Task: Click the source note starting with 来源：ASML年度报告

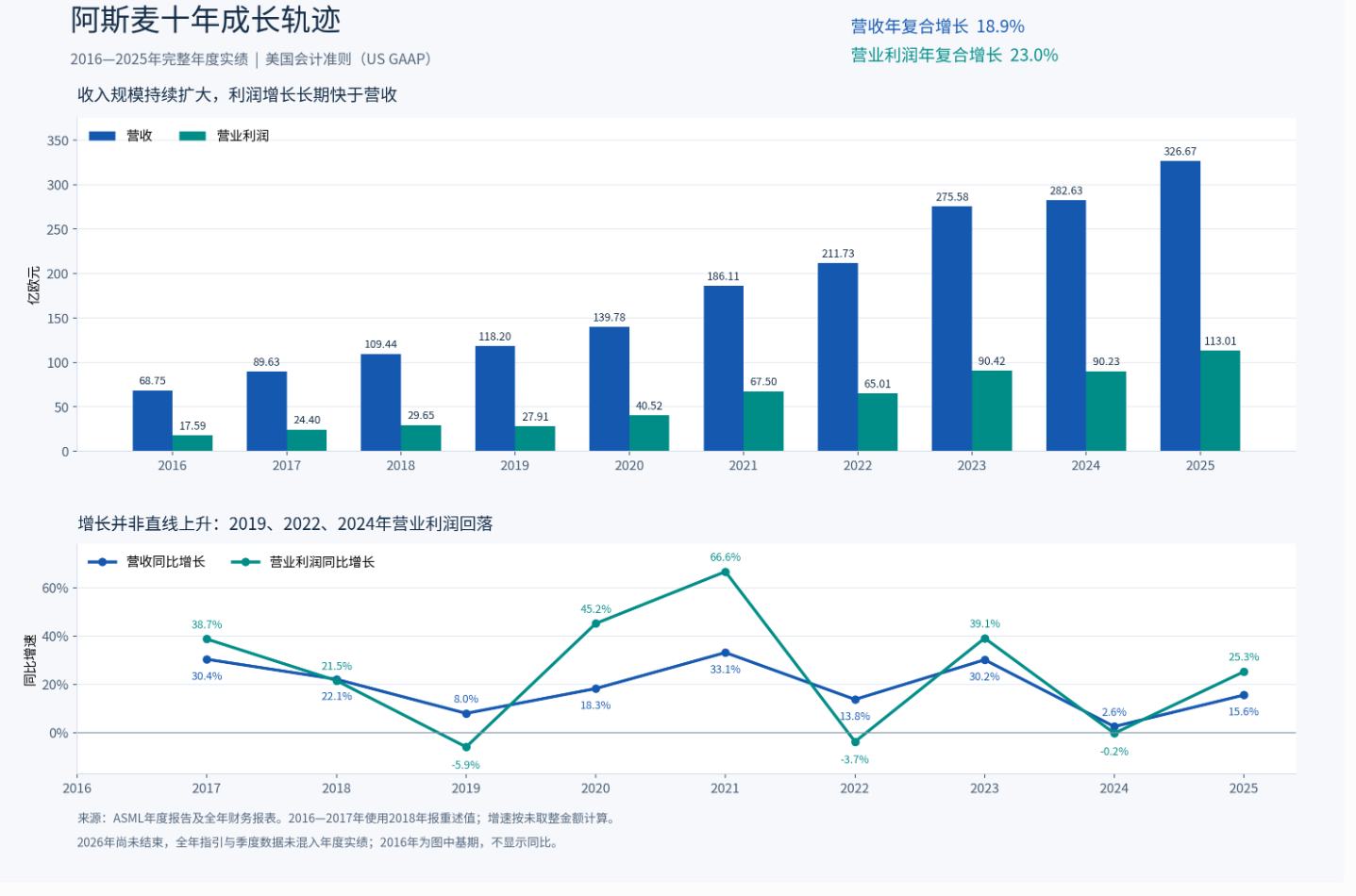Action: pyautogui.click(x=346, y=819)
